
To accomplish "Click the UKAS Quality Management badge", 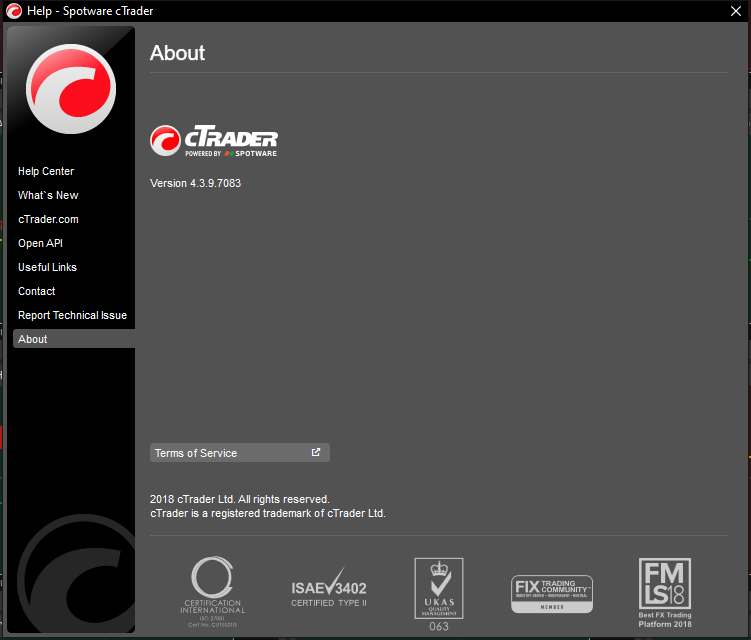I will (439, 594).
